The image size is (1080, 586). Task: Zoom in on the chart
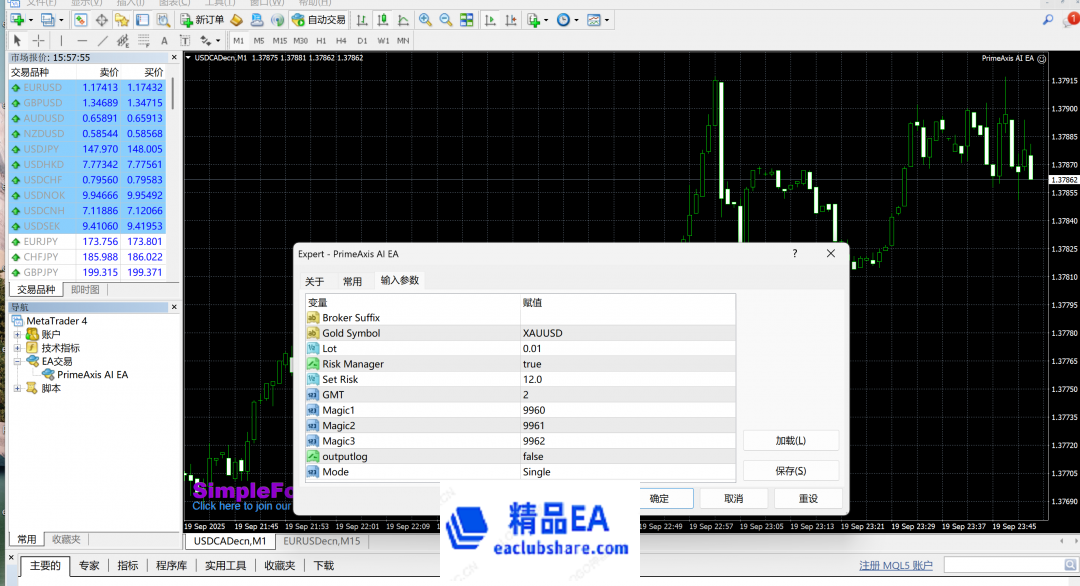425,20
